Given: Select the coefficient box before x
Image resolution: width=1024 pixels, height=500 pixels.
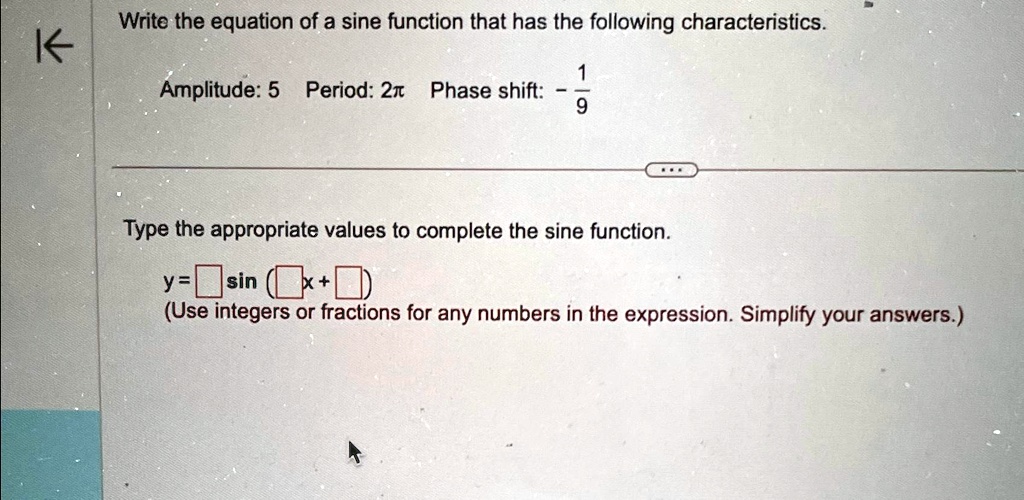Looking at the screenshot, I should [x=291, y=284].
